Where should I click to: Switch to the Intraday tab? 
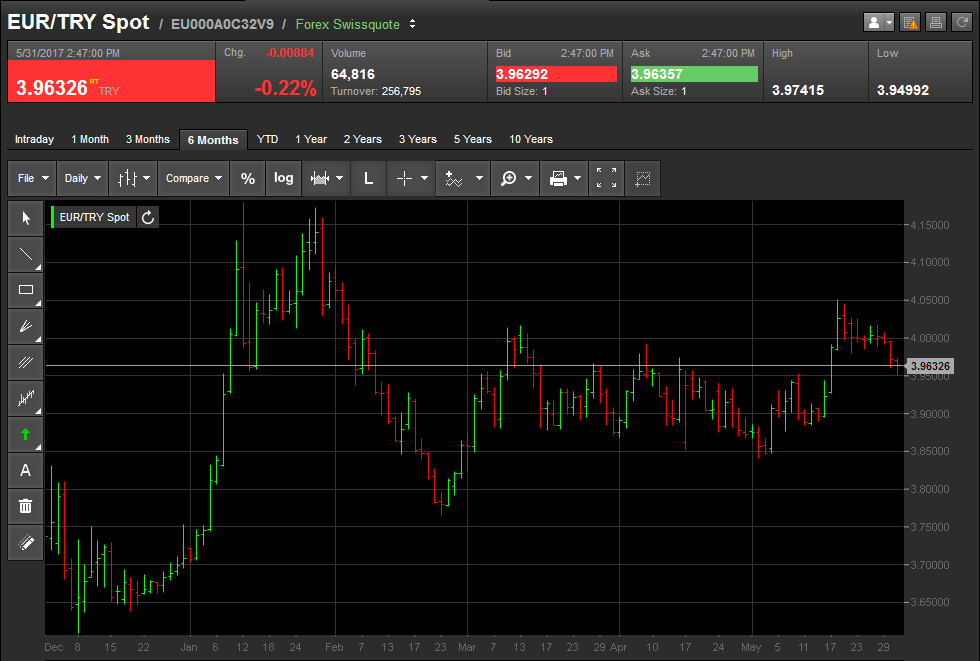[34, 139]
